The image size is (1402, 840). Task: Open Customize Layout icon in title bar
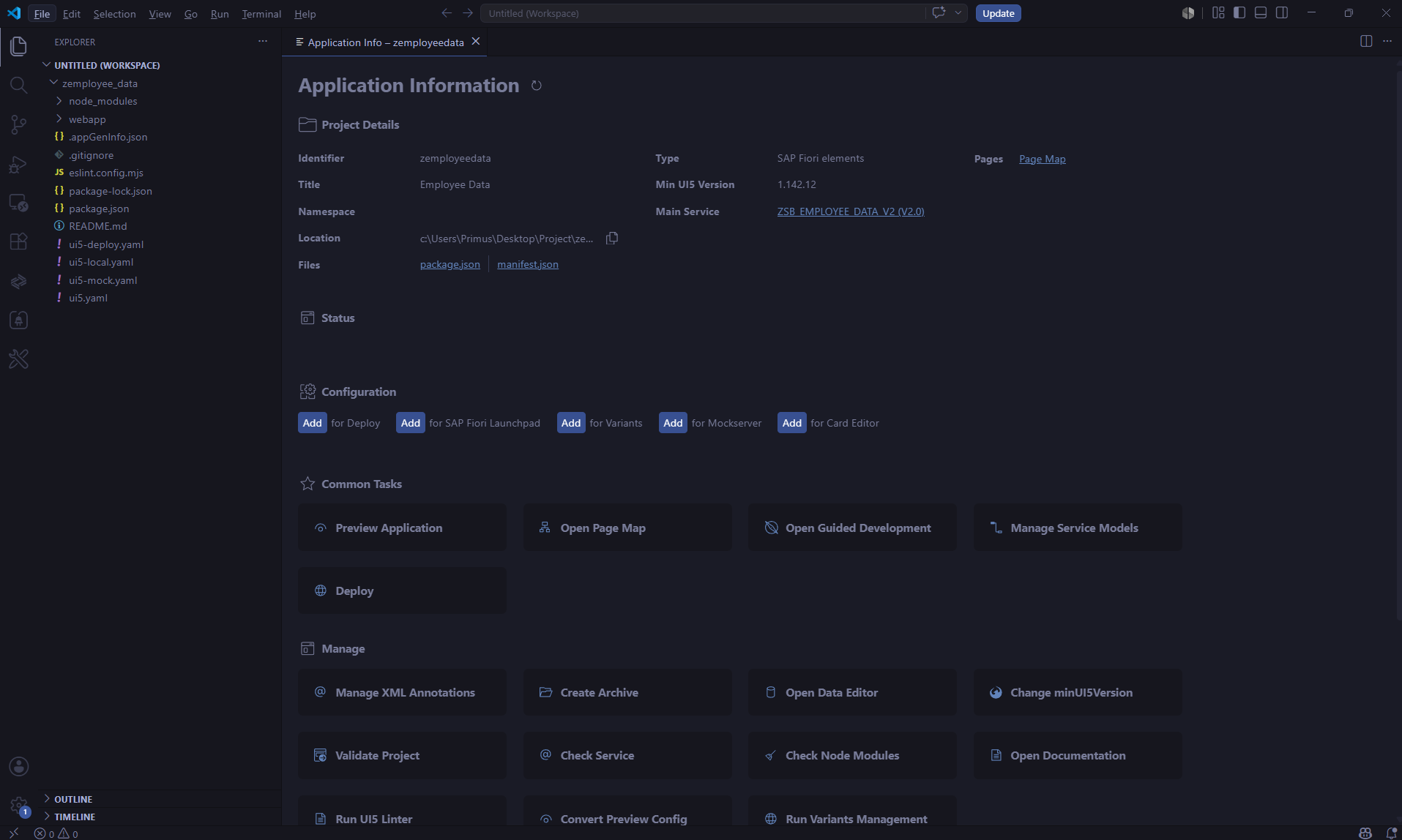(1218, 13)
